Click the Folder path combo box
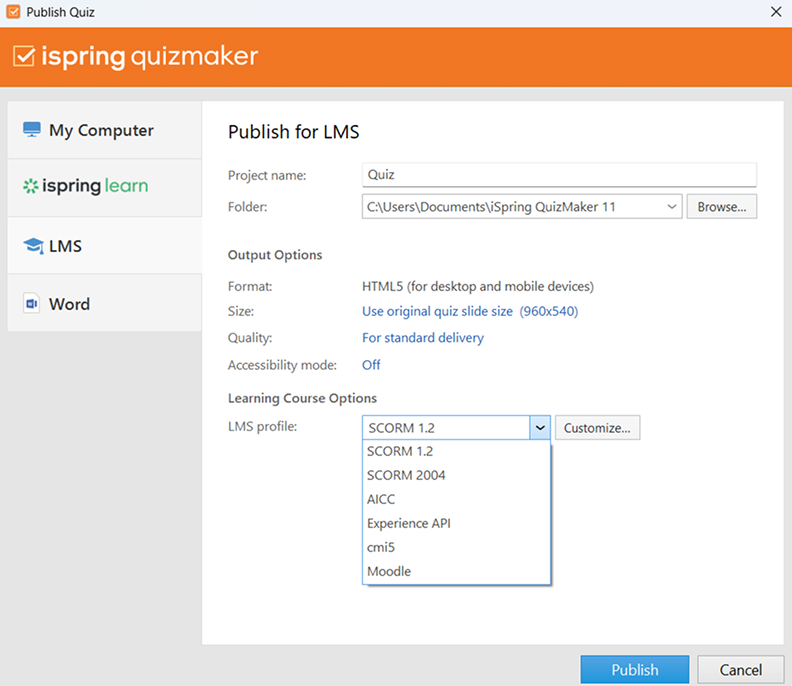The image size is (792, 686). tap(522, 207)
